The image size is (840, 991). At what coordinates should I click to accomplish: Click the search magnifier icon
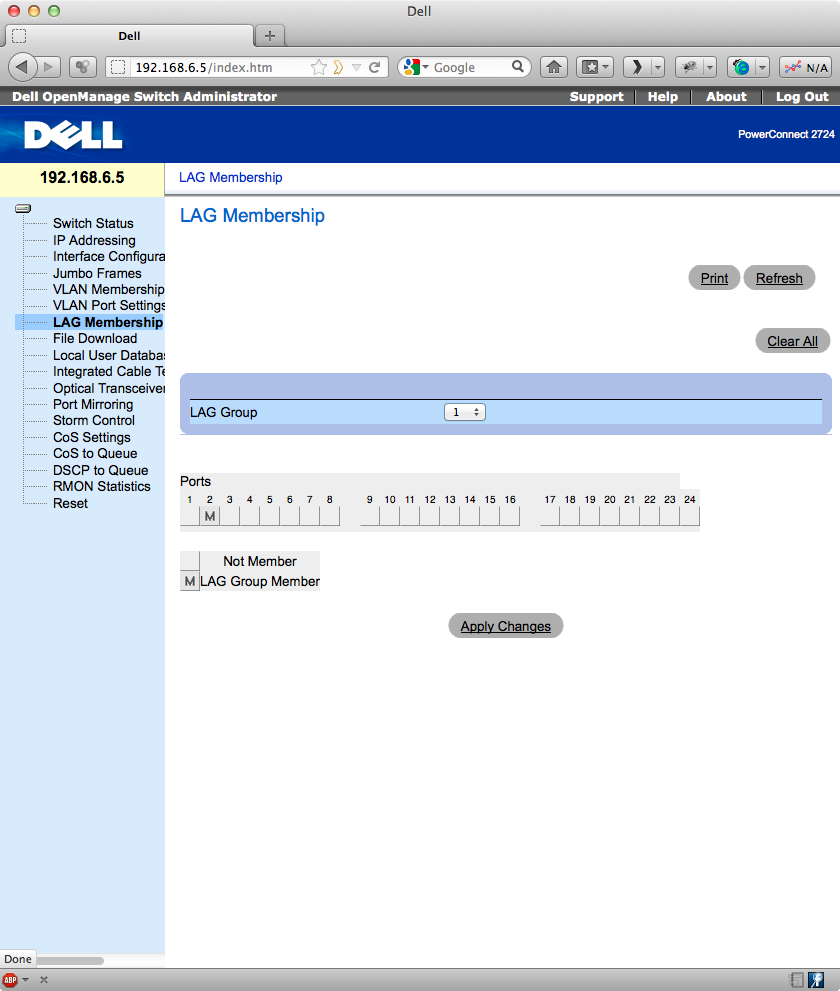click(x=518, y=66)
